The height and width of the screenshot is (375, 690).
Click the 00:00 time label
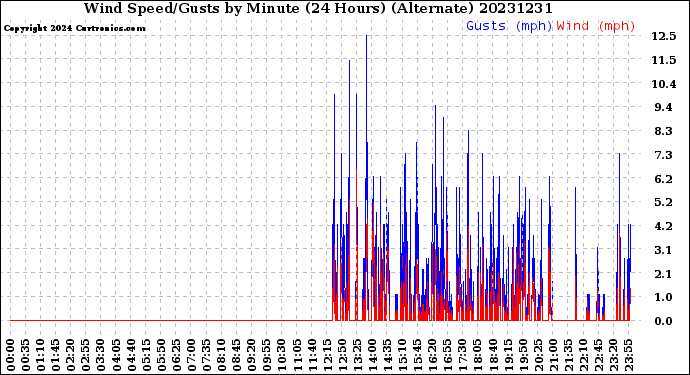(x=11, y=355)
